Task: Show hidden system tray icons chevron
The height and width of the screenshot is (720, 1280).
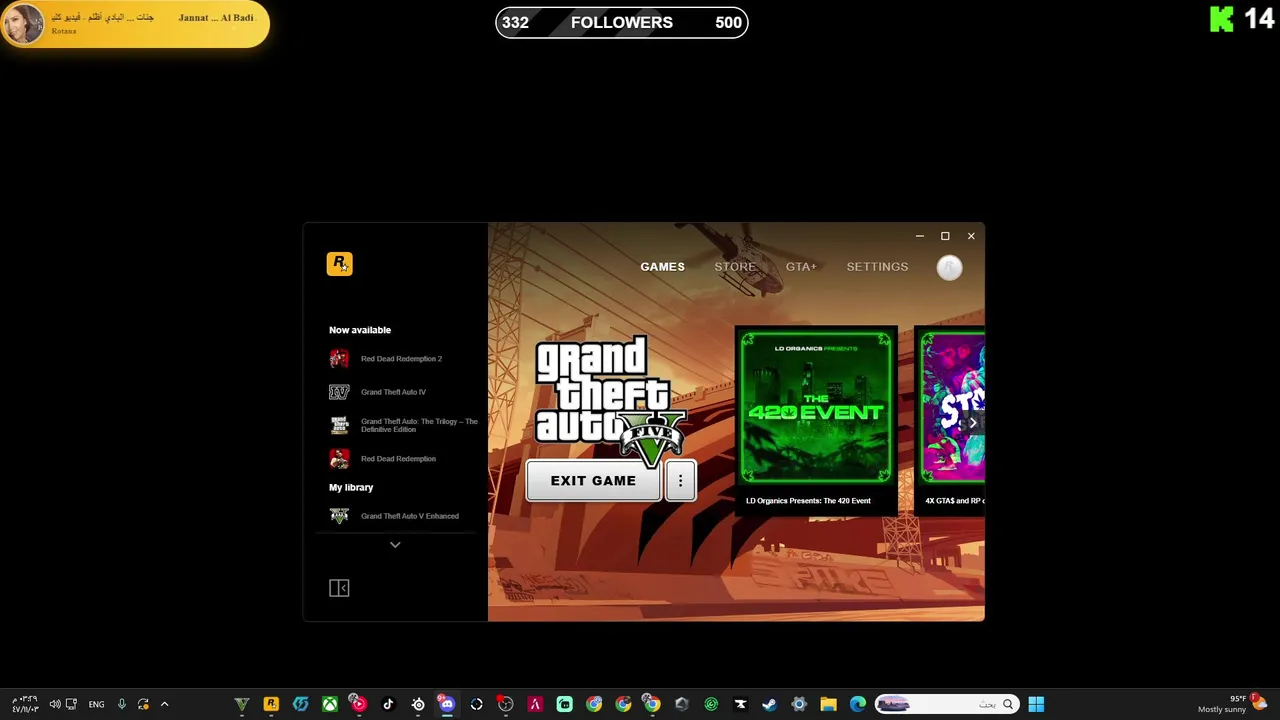Action: (165, 704)
